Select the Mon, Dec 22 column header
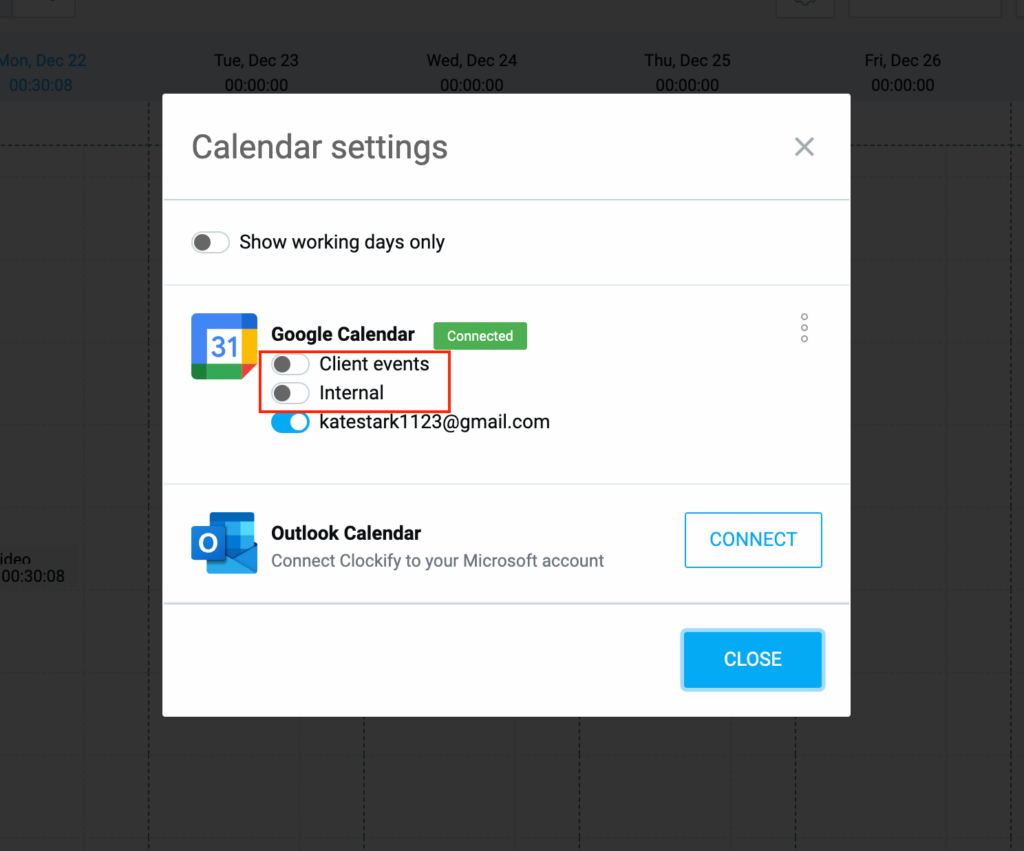 [x=42, y=61]
